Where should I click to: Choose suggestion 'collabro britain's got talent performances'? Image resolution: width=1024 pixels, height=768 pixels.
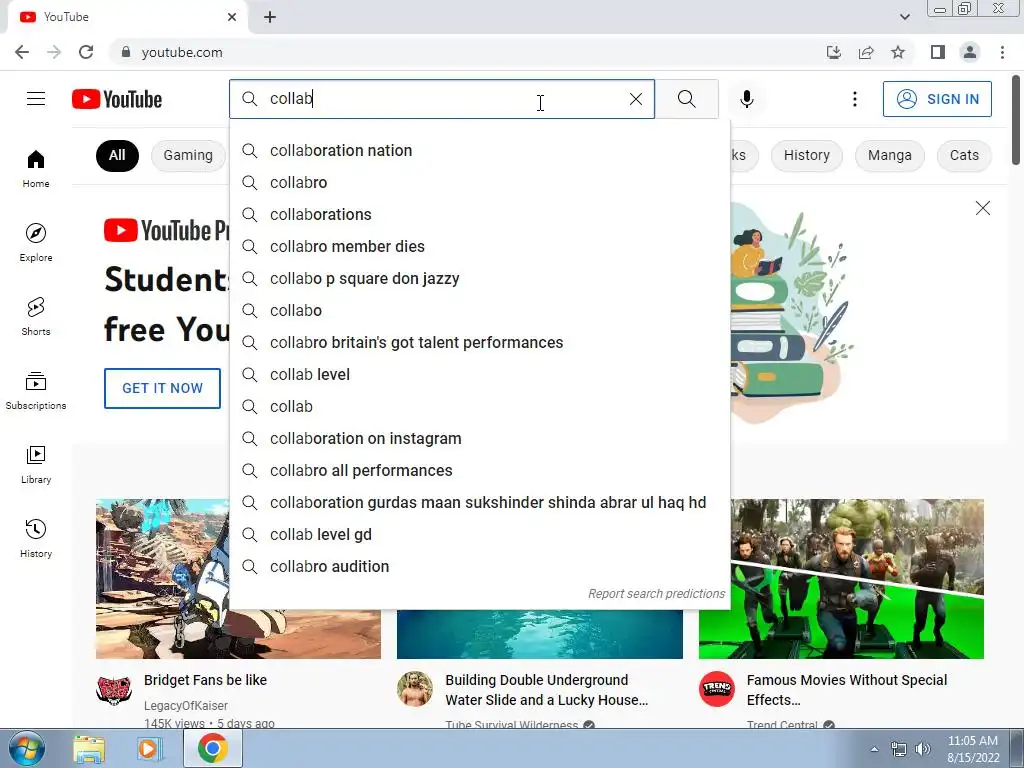(x=480, y=343)
